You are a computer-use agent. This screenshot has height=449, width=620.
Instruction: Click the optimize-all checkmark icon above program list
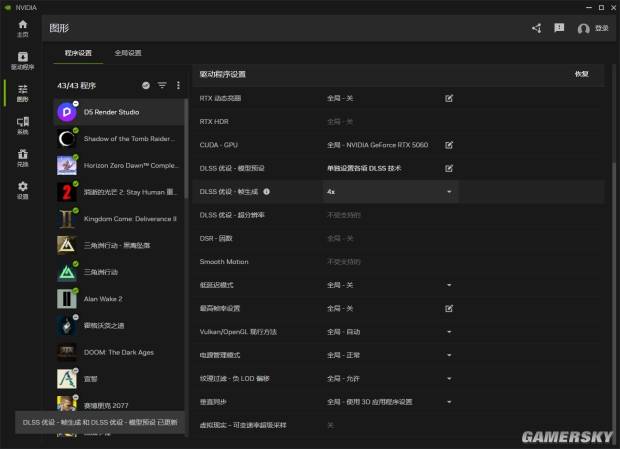point(146,85)
